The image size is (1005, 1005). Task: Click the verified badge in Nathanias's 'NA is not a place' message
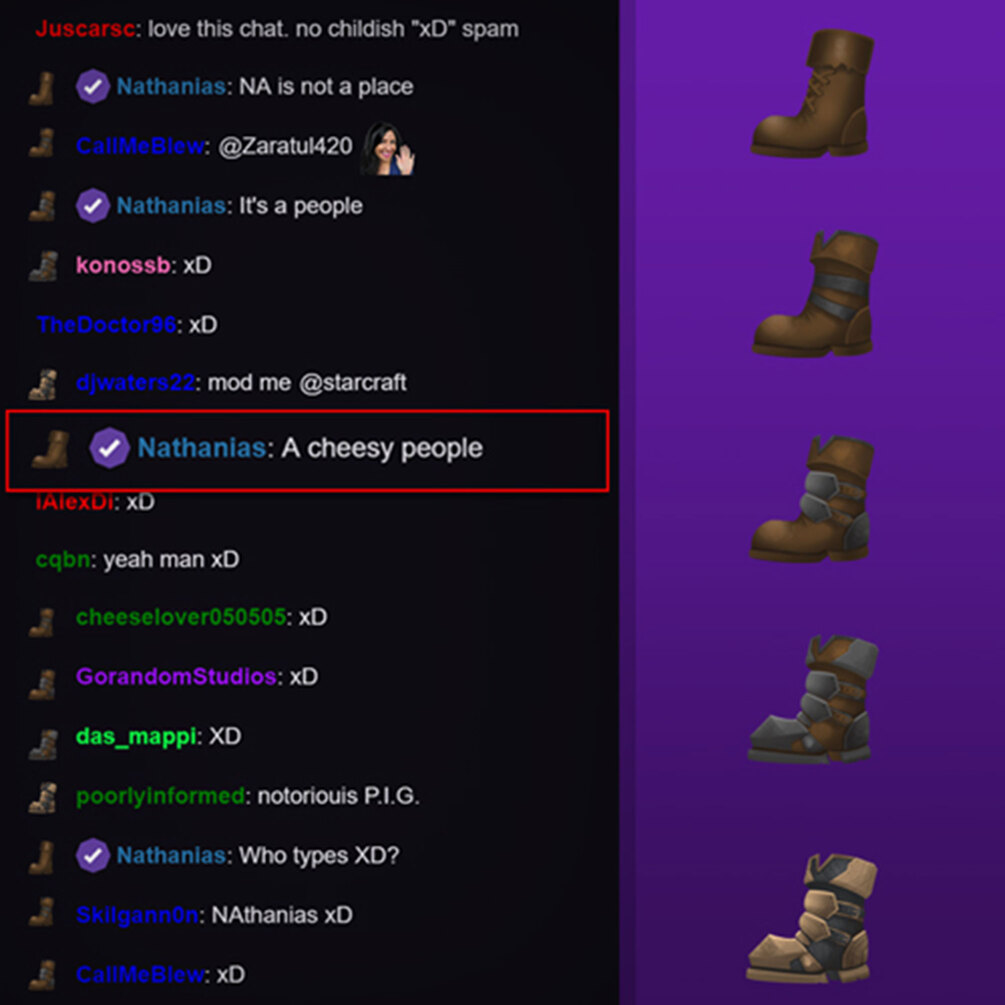click(x=92, y=86)
